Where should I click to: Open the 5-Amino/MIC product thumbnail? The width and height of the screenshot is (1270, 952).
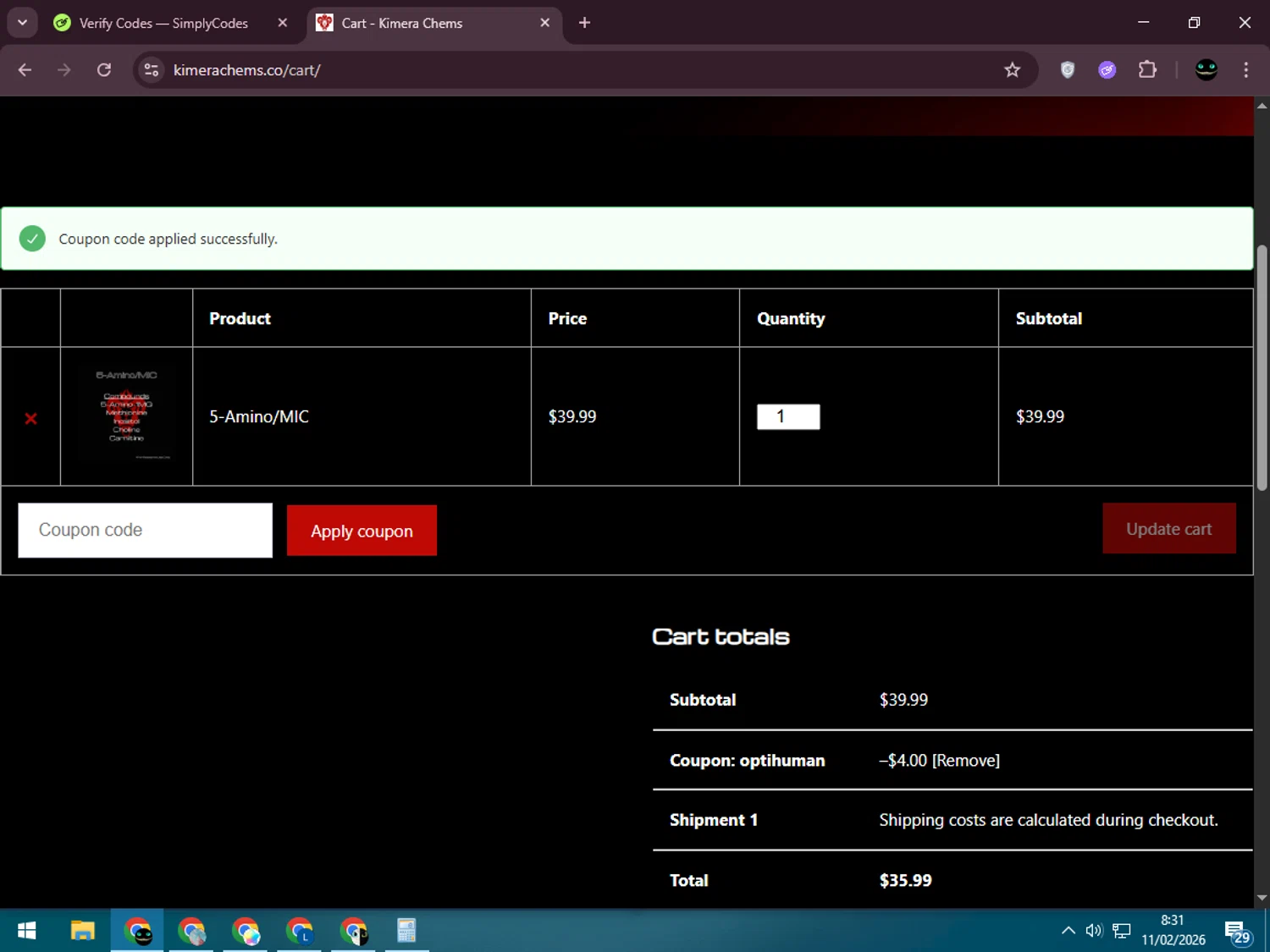(127, 415)
